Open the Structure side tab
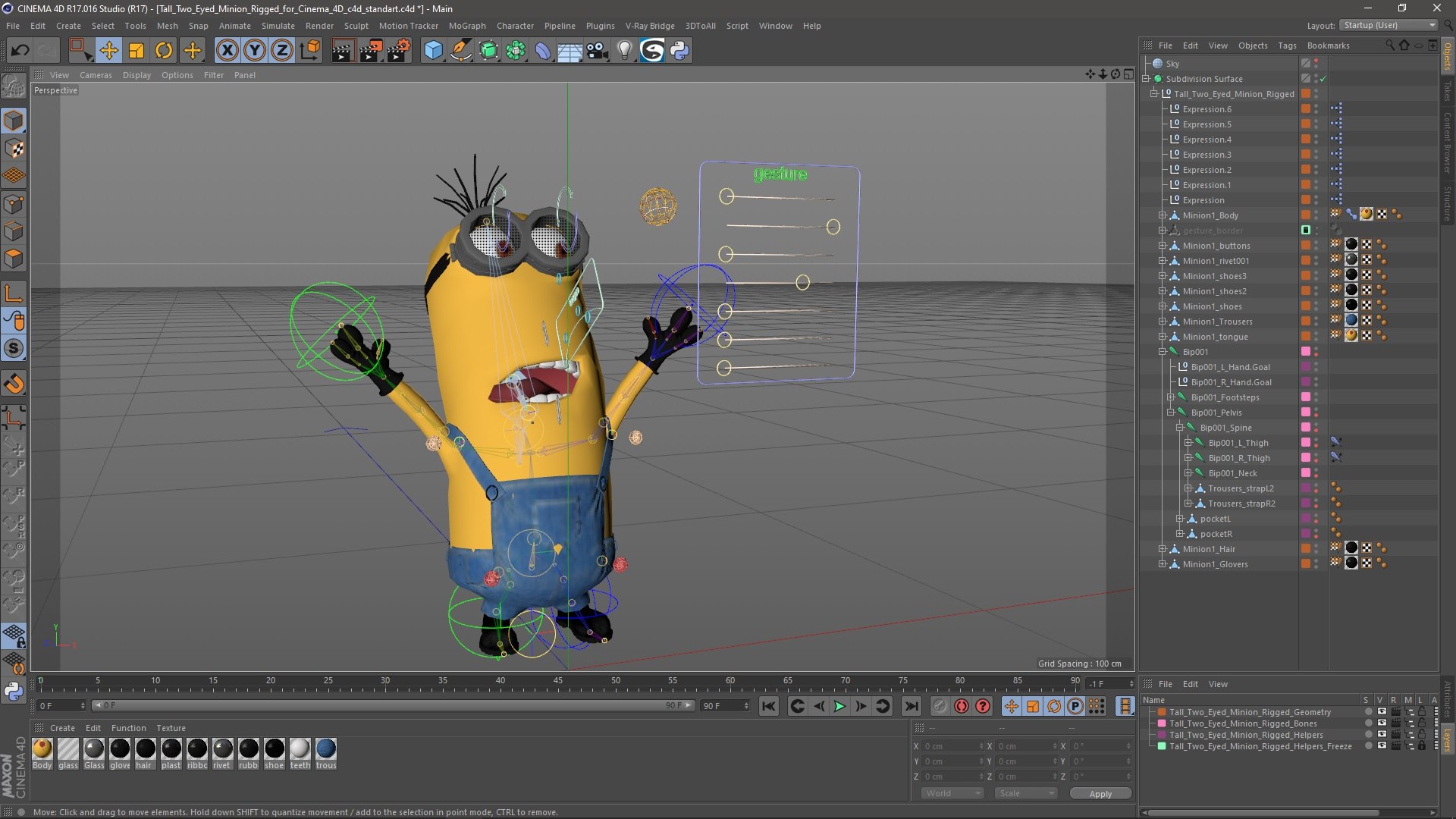1456x819 pixels. [x=1448, y=205]
